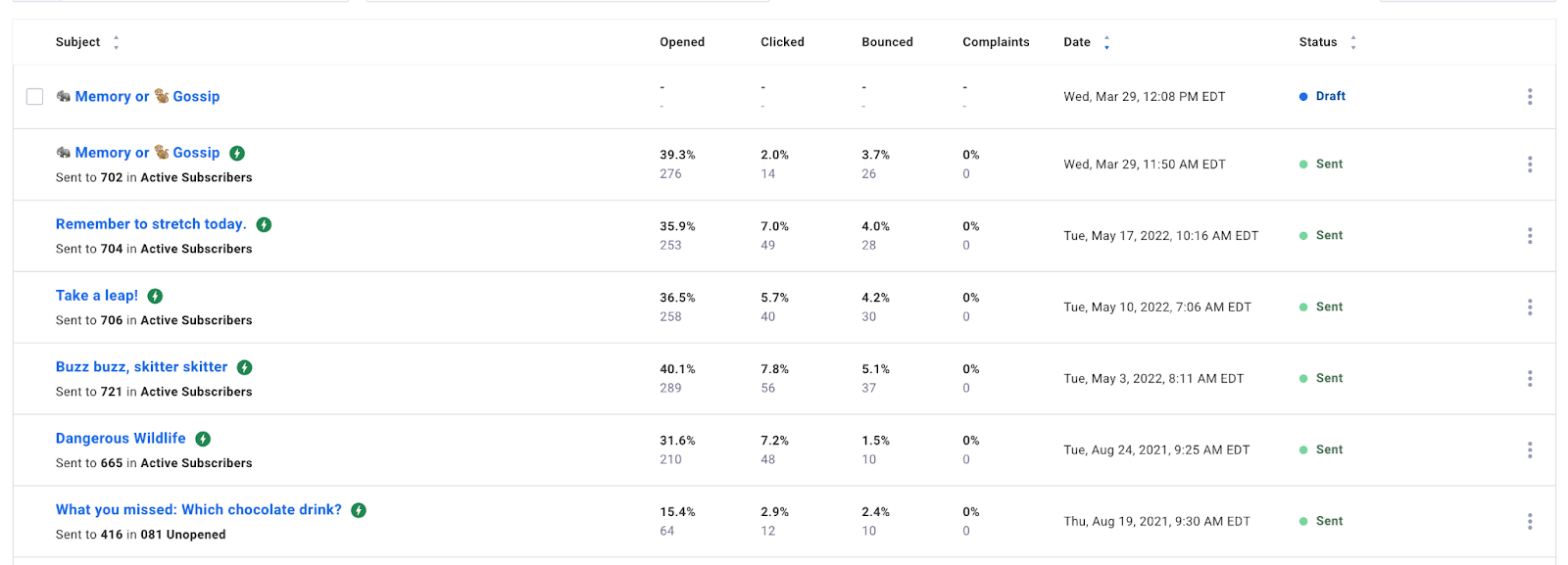This screenshot has height=565, width=1568.
Task: Open options menu for the Draft email
Action: (1529, 96)
